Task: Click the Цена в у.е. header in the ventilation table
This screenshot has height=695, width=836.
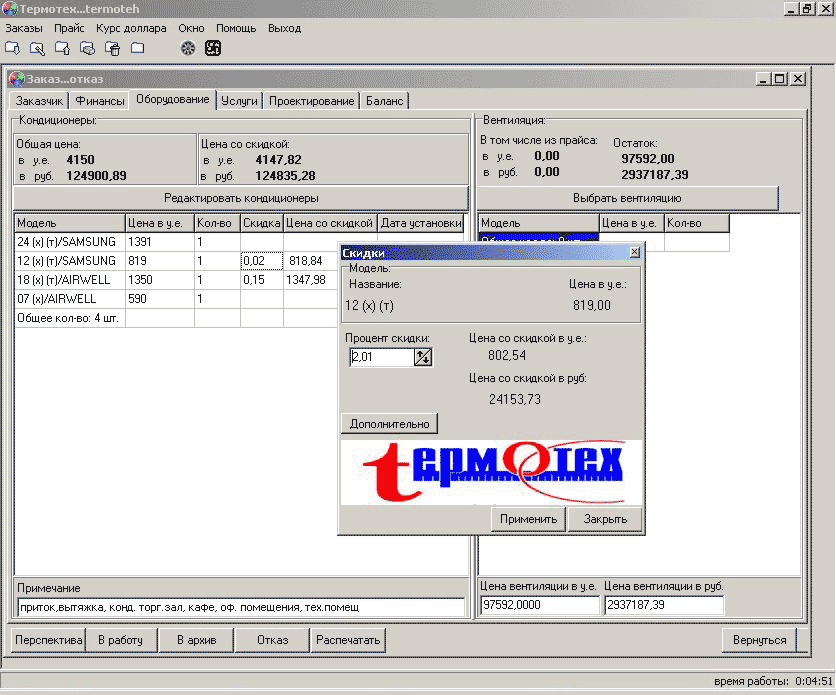Action: 632,223
